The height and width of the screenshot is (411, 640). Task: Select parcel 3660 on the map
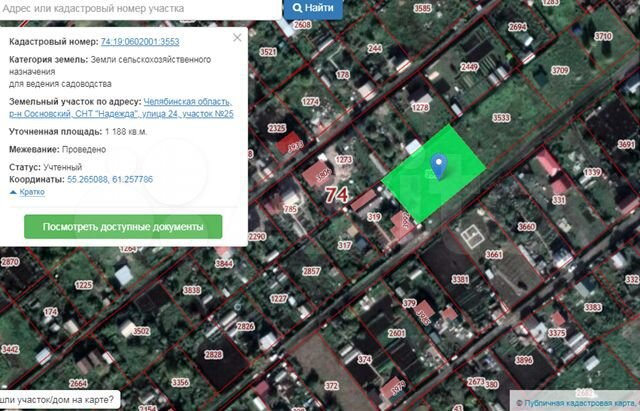[525, 227]
